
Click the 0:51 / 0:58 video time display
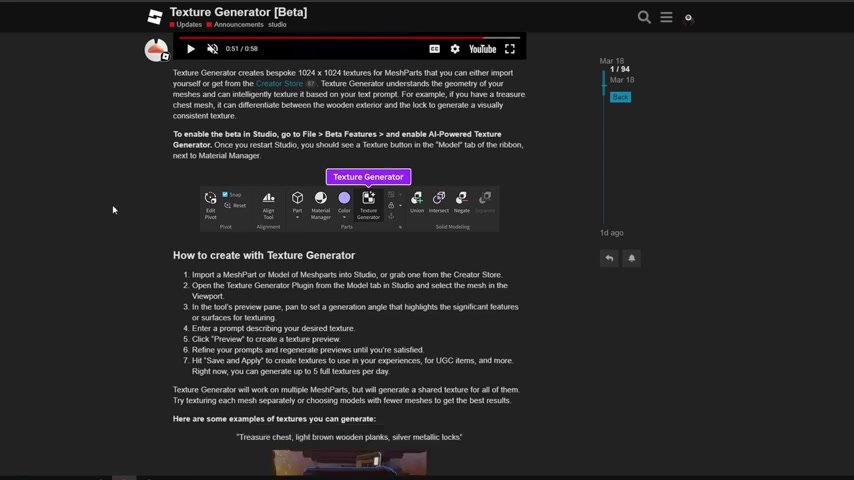click(242, 48)
